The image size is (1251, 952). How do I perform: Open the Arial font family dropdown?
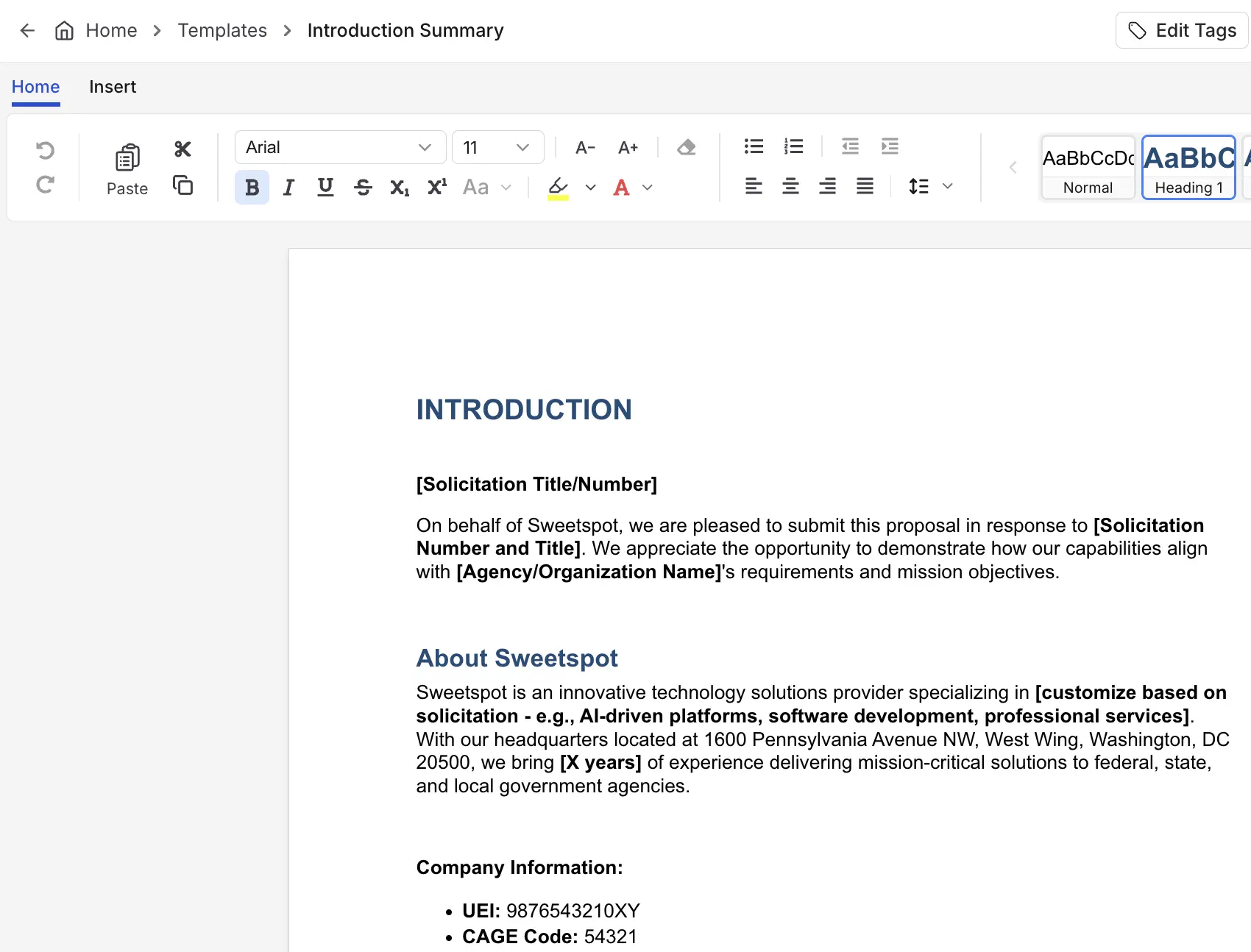339,147
